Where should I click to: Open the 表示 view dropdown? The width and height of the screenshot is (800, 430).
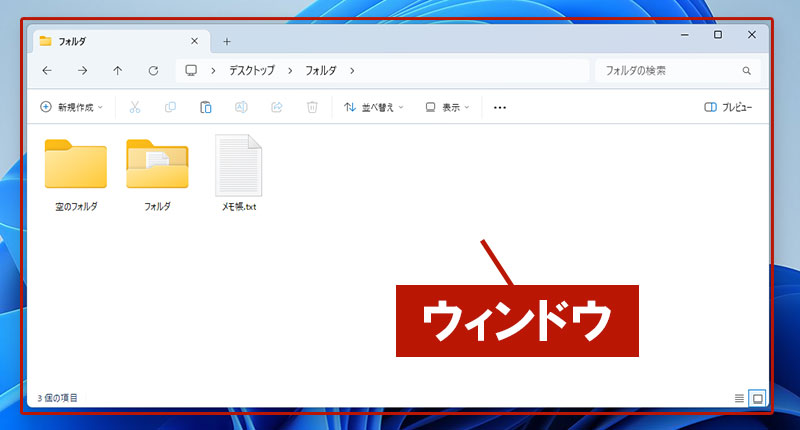click(x=447, y=107)
